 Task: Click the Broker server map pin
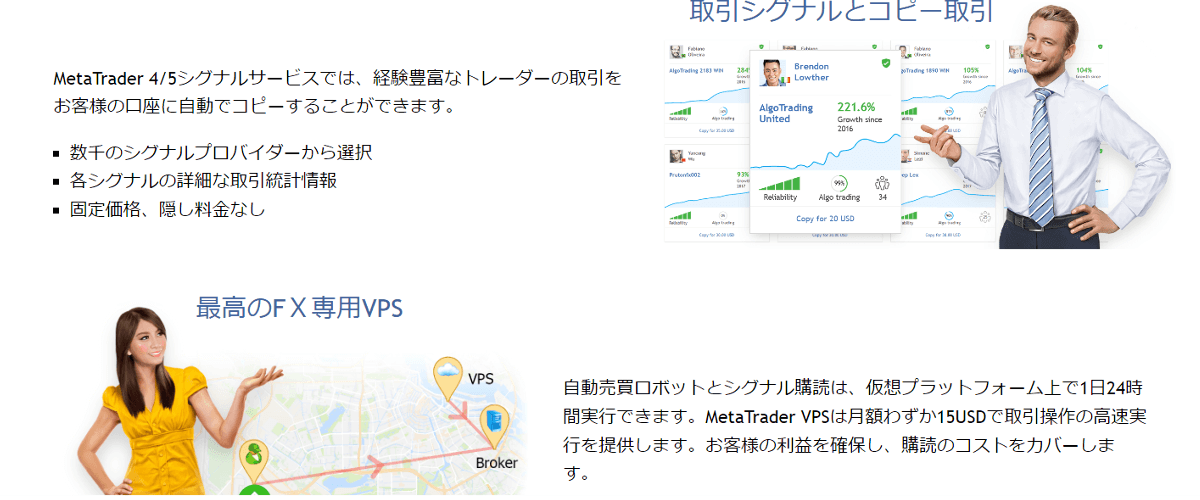click(x=492, y=425)
